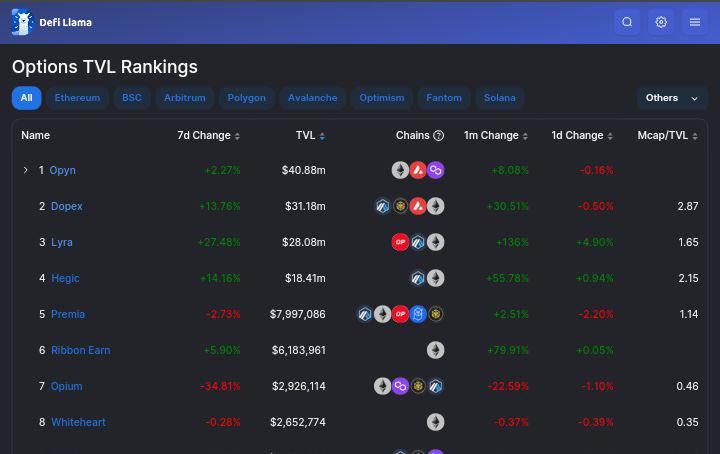The width and height of the screenshot is (720, 454).
Task: Click Opium 7d change -34.81%
Action: click(x=220, y=386)
